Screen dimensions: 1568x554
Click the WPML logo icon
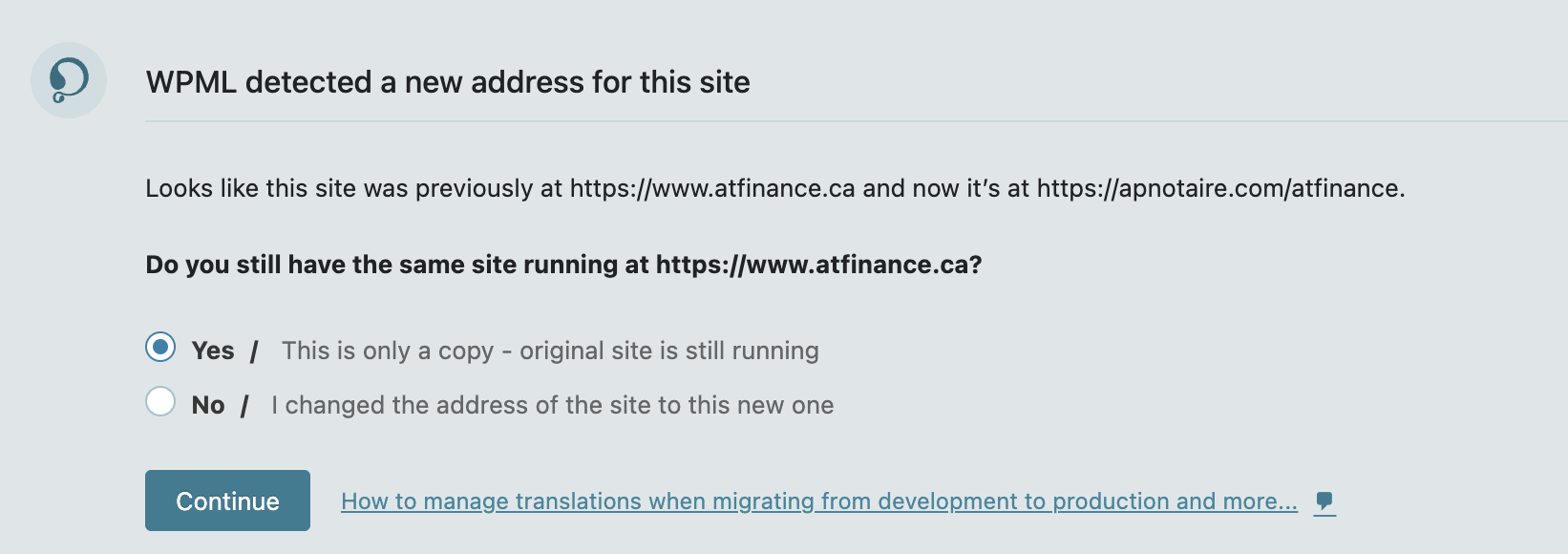(x=69, y=80)
